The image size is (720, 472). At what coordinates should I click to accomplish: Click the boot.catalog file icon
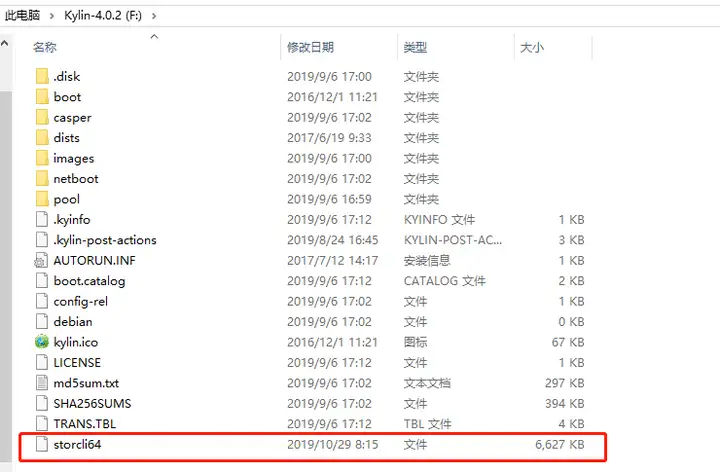(42, 281)
